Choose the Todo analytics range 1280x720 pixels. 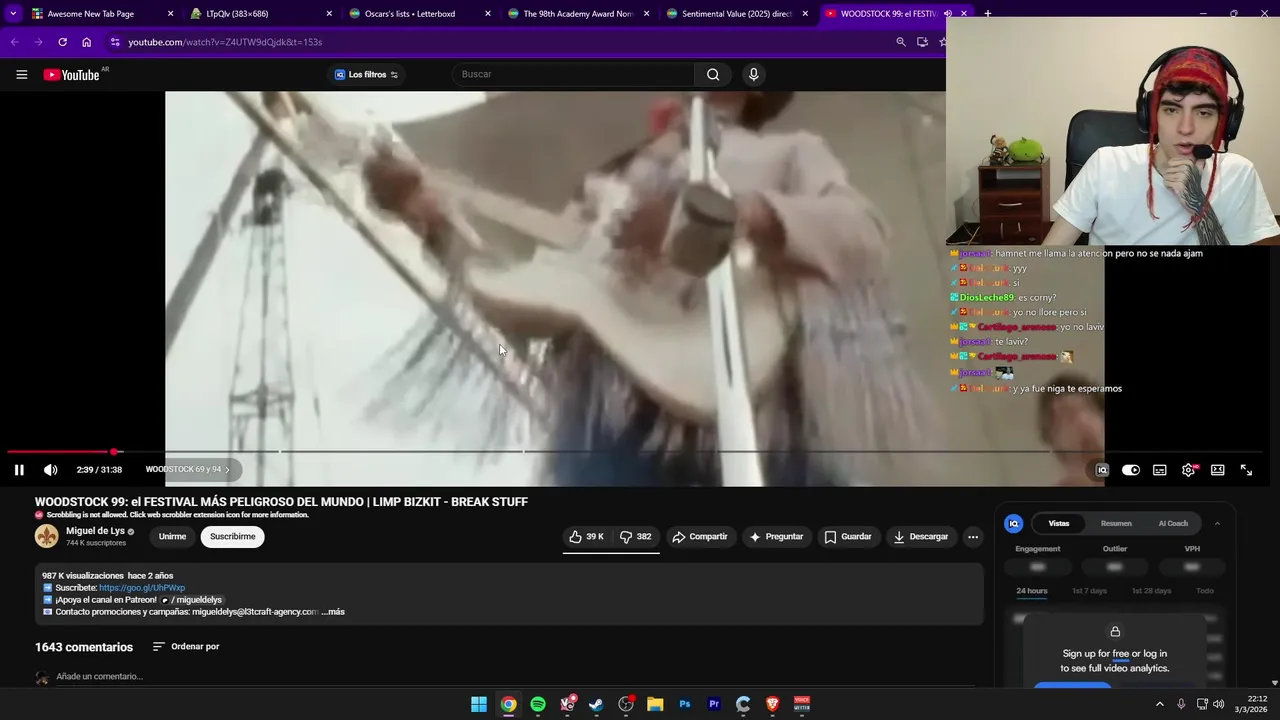[x=1205, y=591]
